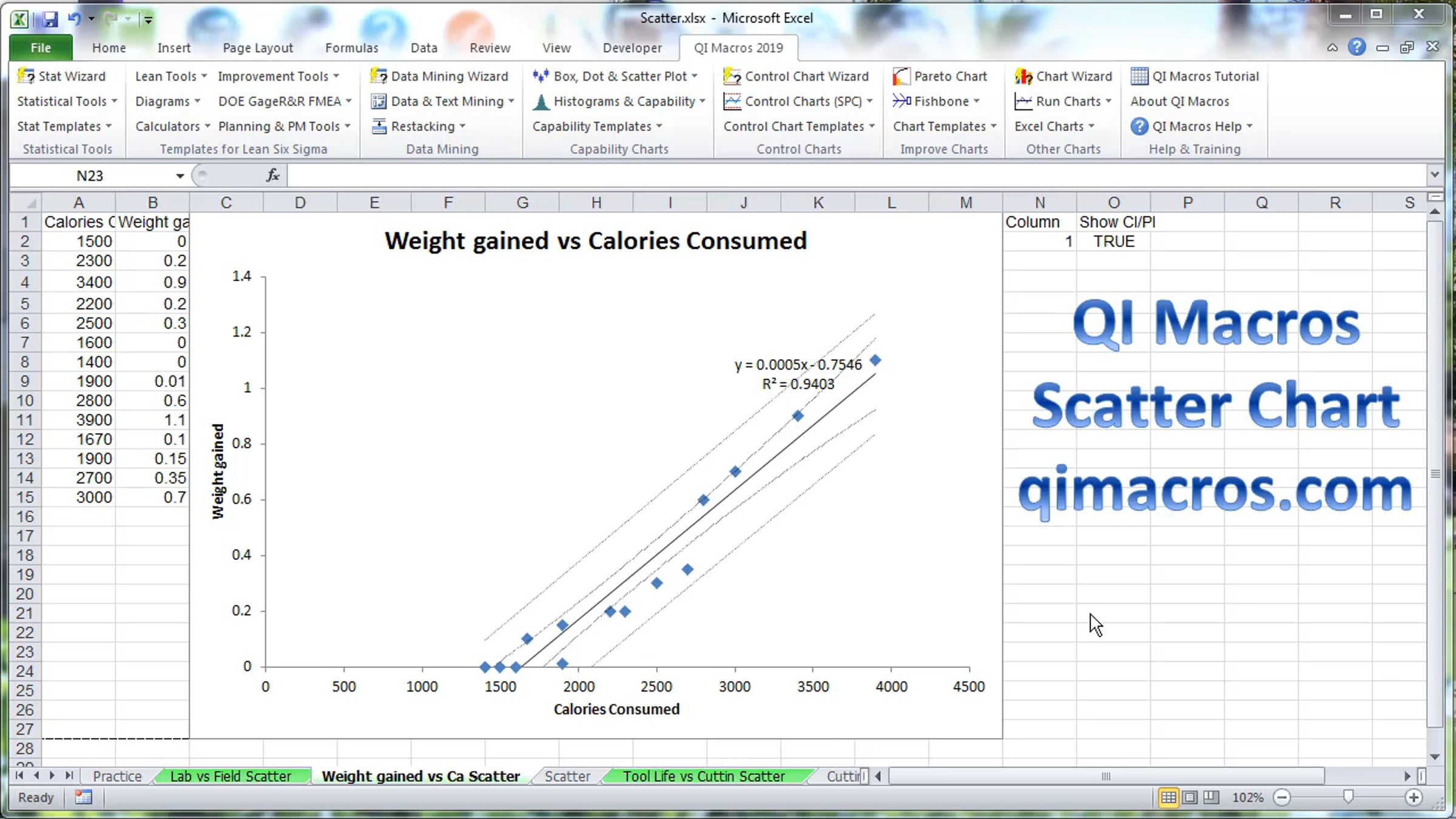1456x819 pixels.
Task: Open the Formulas ribbon tab
Action: pyautogui.click(x=352, y=48)
